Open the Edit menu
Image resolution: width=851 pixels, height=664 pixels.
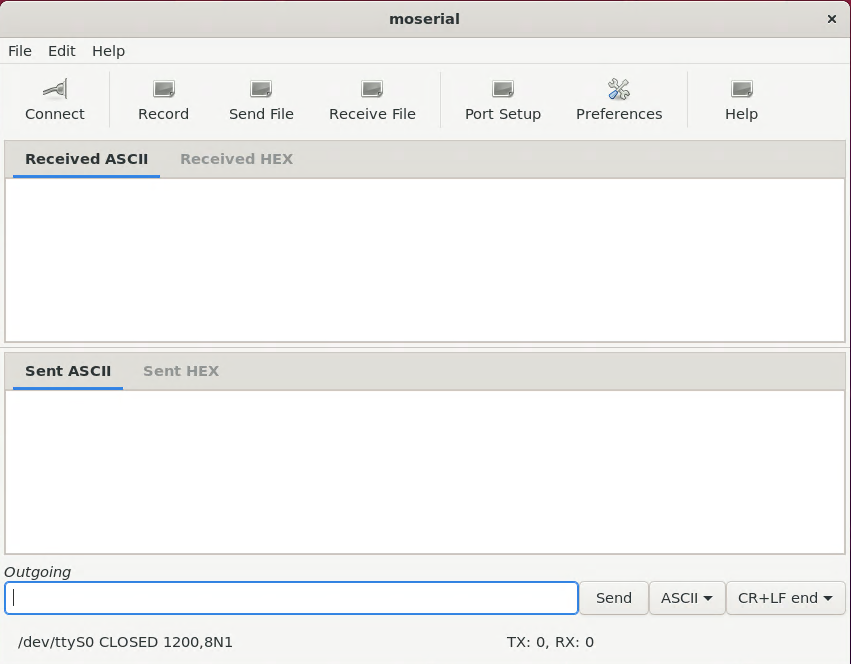(x=62, y=51)
